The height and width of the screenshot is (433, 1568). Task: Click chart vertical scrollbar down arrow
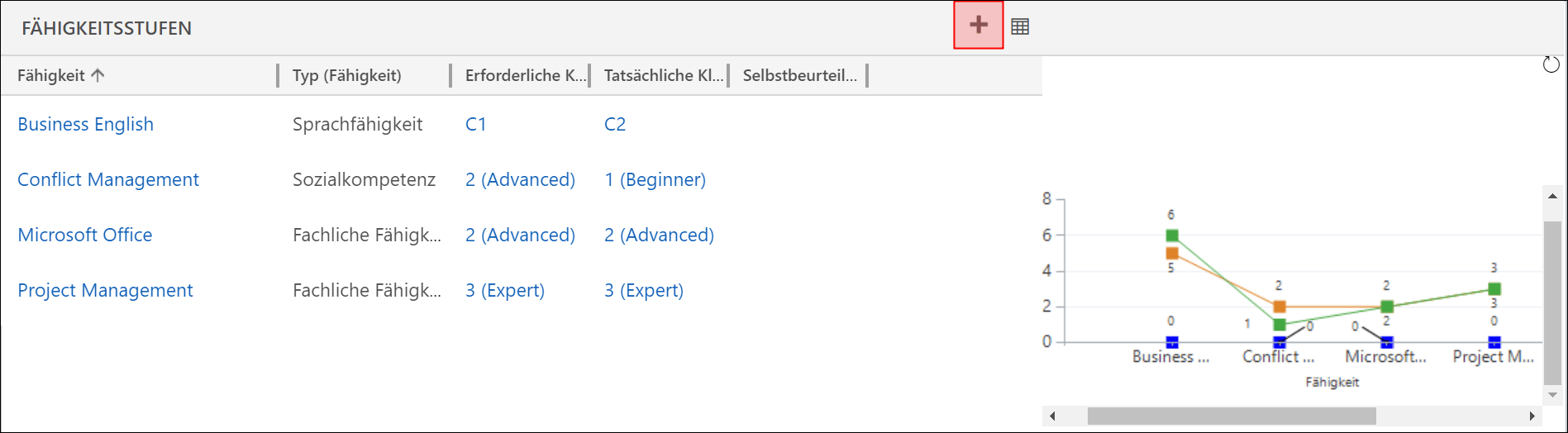pos(1552,395)
